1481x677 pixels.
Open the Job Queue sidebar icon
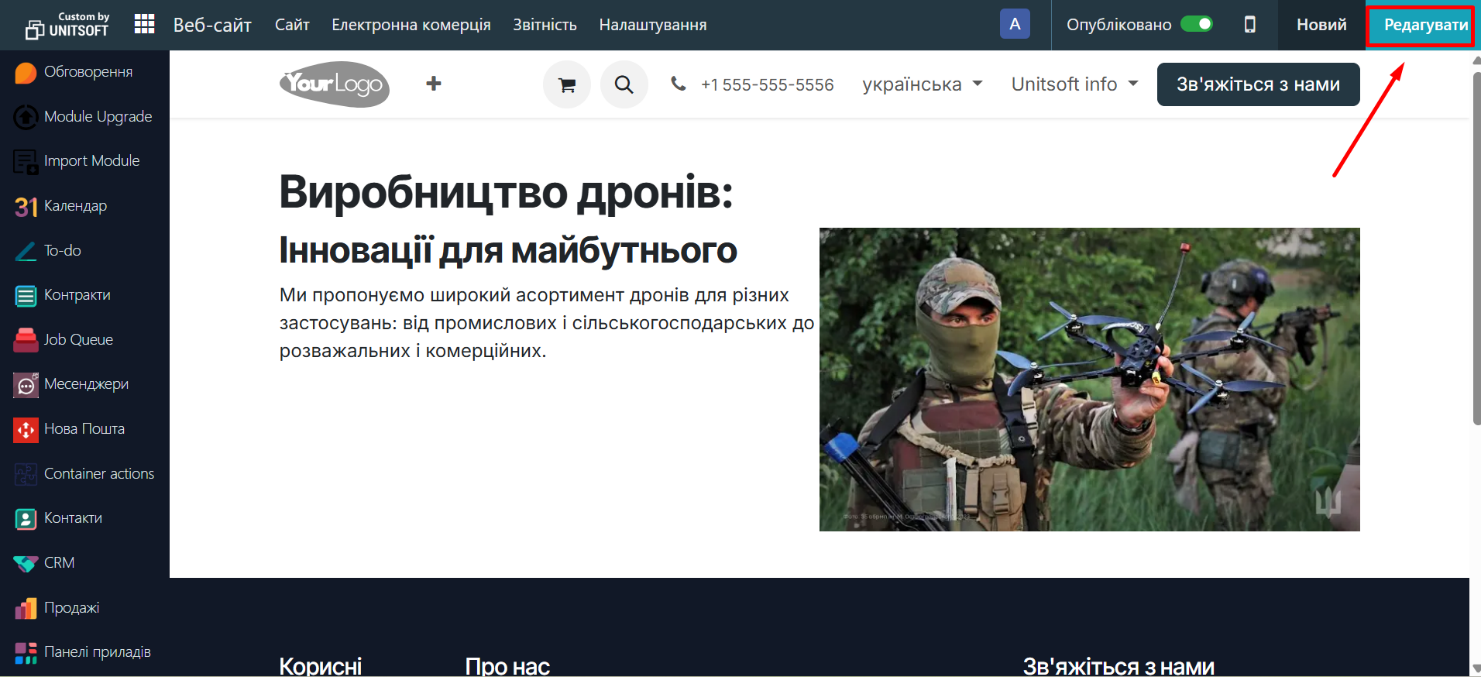[x=26, y=340]
